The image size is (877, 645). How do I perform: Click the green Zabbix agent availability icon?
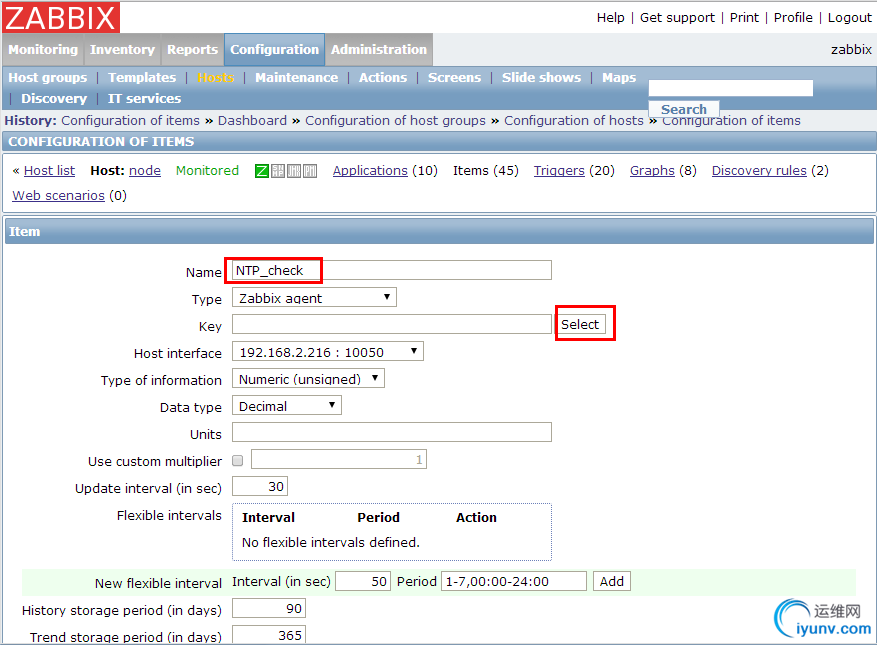[x=262, y=171]
